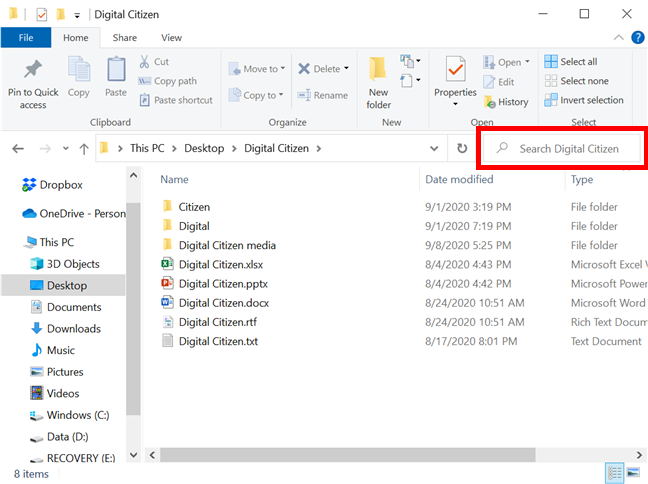648x484 pixels.
Task: Click Properties icon in Quick Access Toolbar
Action: pos(42,14)
